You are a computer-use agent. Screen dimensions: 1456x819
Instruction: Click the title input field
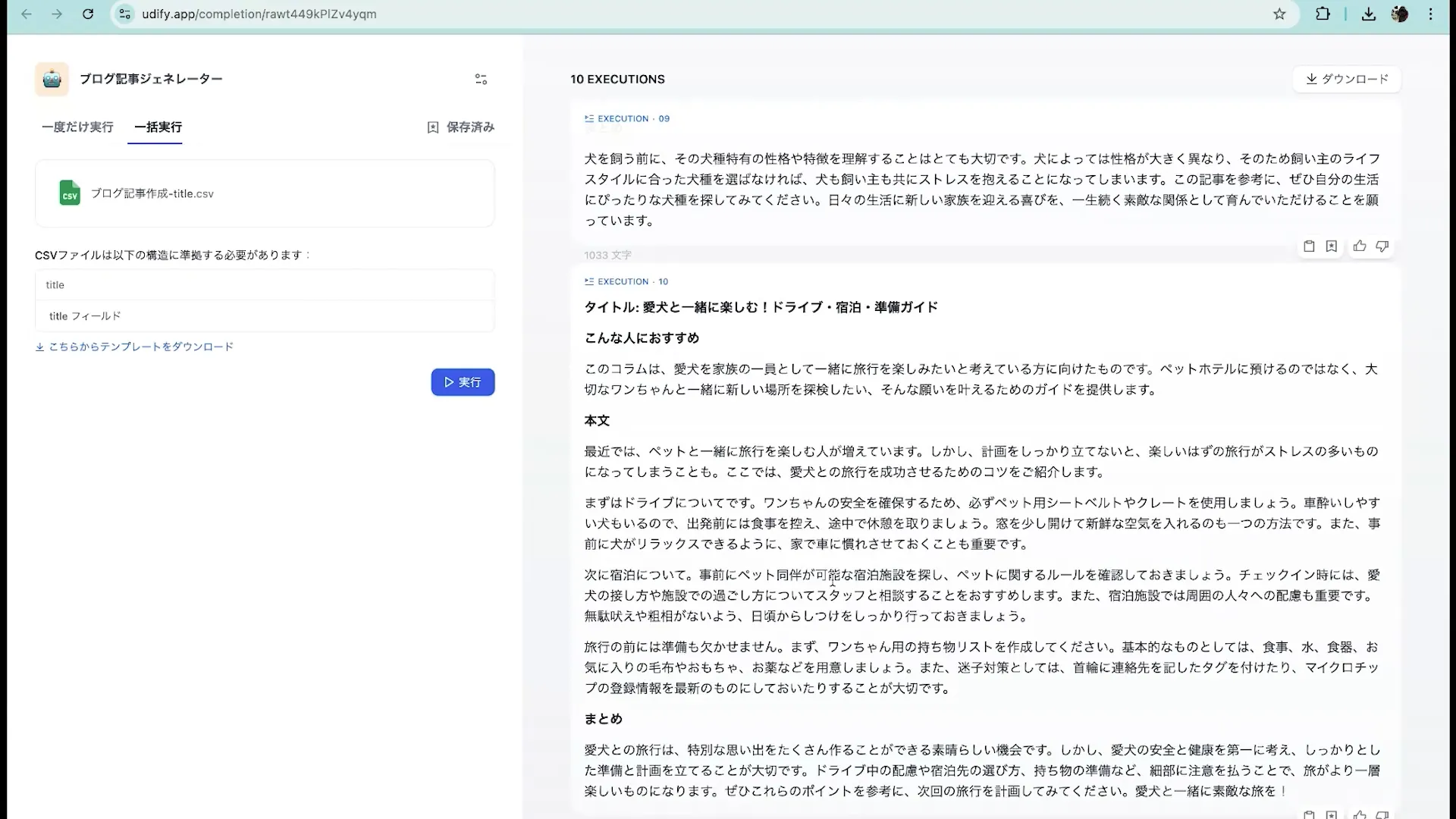264,284
